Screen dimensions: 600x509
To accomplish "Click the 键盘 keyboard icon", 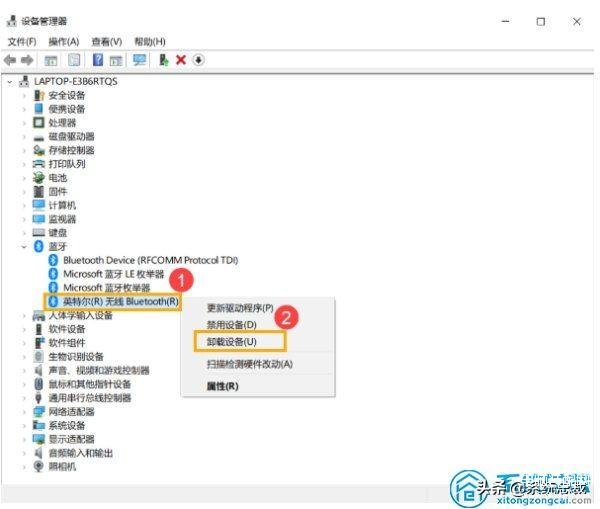I will [x=39, y=232].
